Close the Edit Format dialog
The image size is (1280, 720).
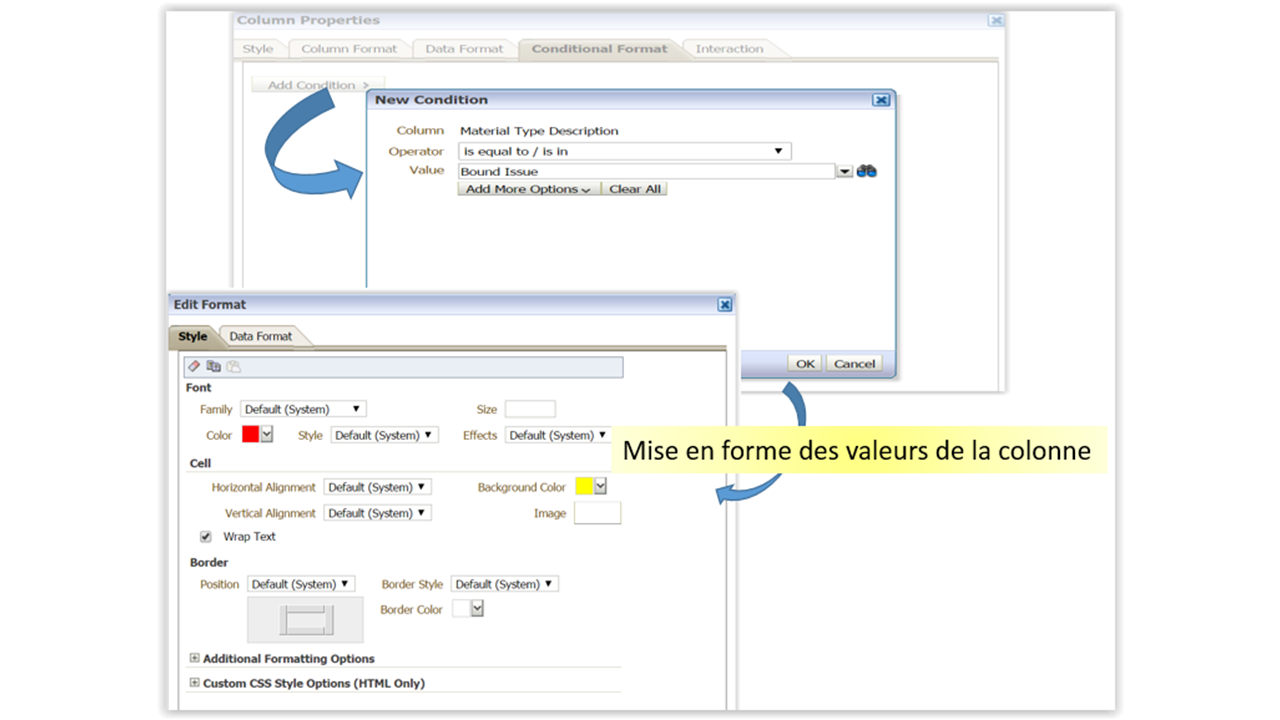(x=725, y=305)
